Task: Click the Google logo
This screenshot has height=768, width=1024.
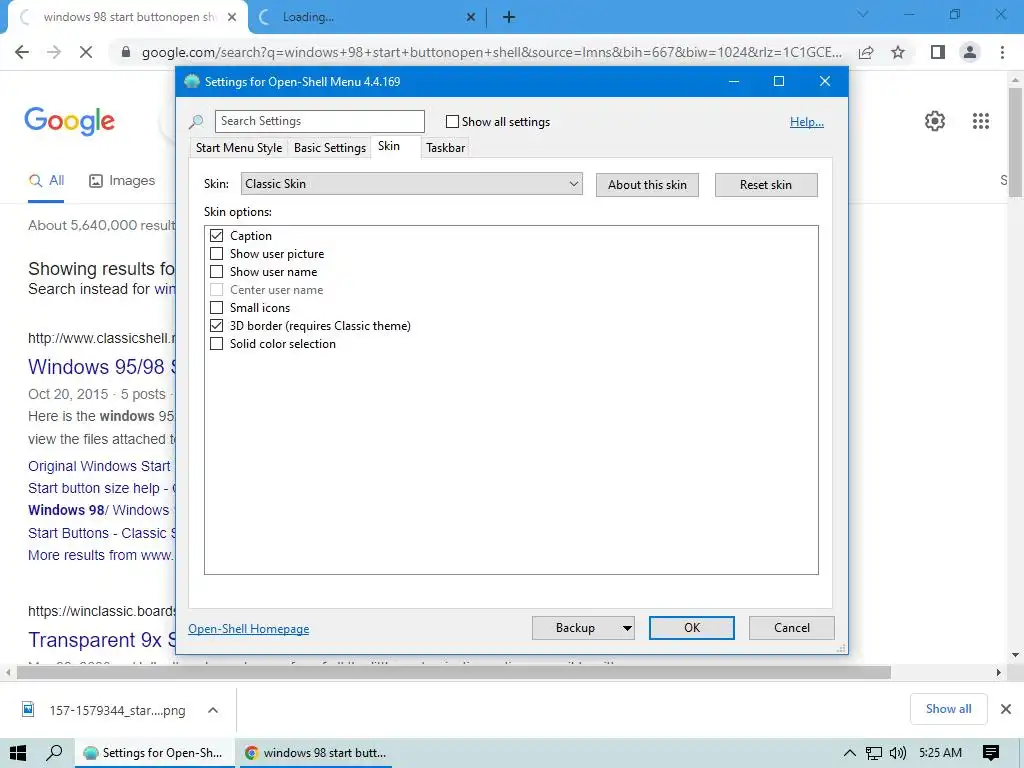Action: [x=69, y=121]
